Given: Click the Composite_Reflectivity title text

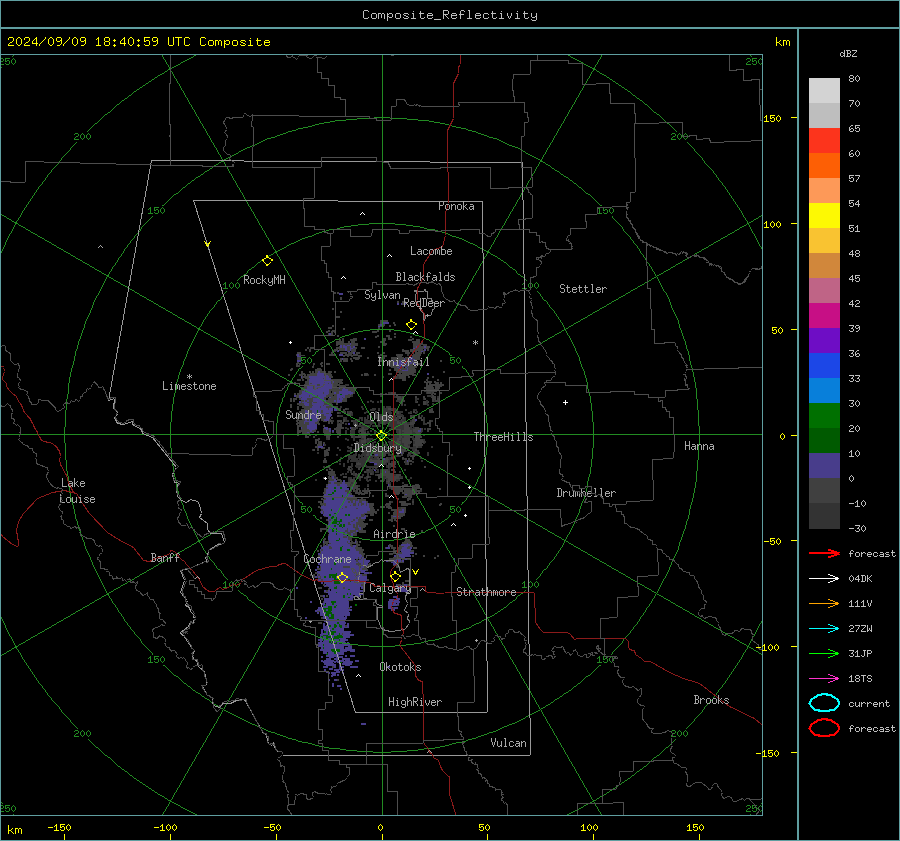Looking at the screenshot, I should pos(450,15).
